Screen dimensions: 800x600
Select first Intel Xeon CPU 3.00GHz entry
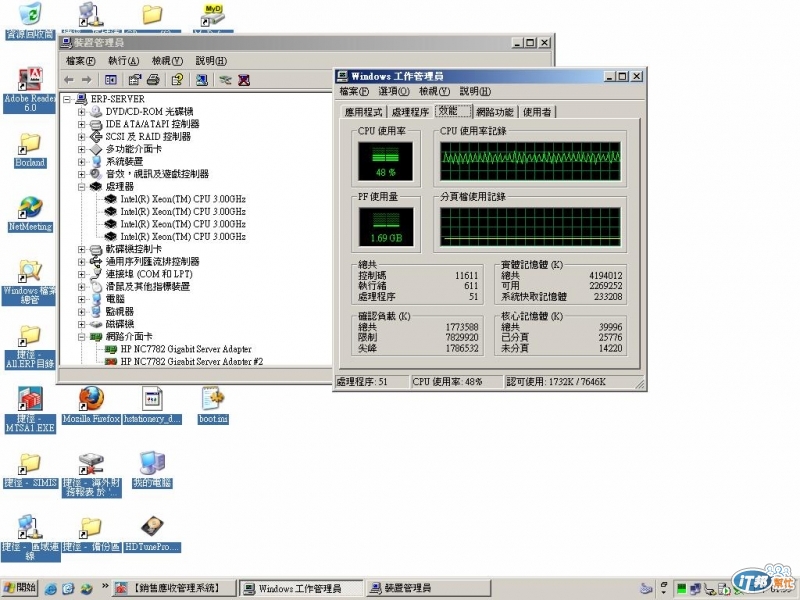point(183,199)
